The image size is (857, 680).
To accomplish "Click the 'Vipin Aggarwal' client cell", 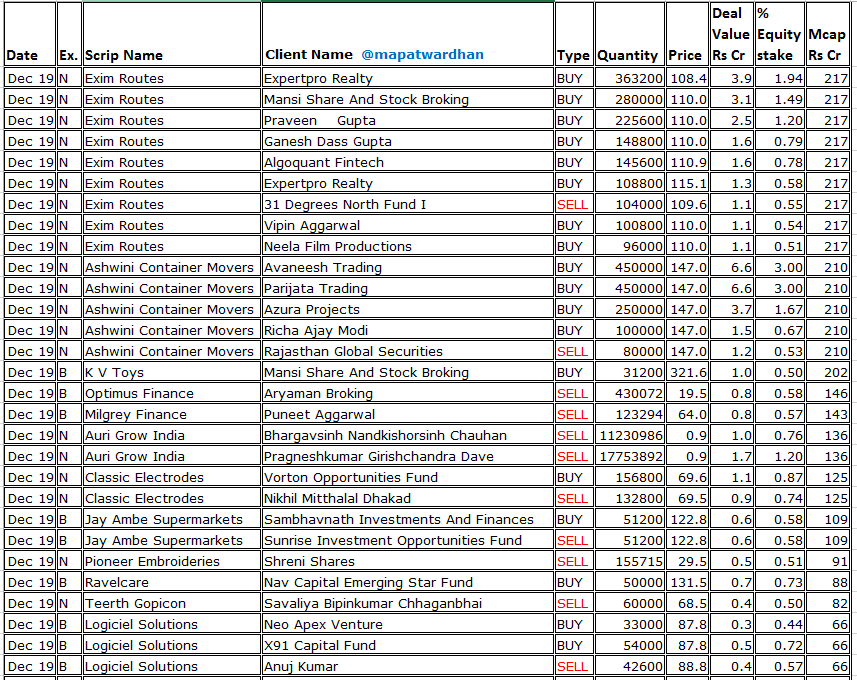I will point(408,225).
